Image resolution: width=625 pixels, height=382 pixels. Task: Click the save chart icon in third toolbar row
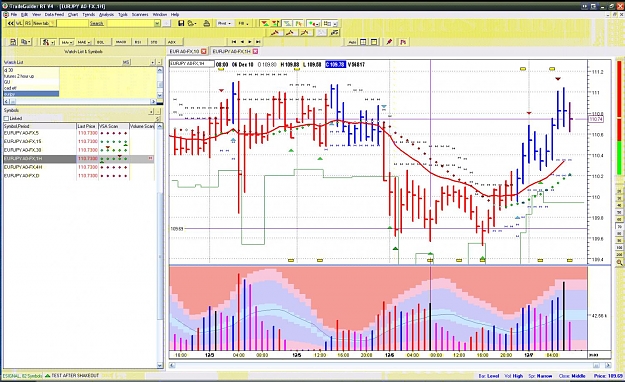(13, 42)
